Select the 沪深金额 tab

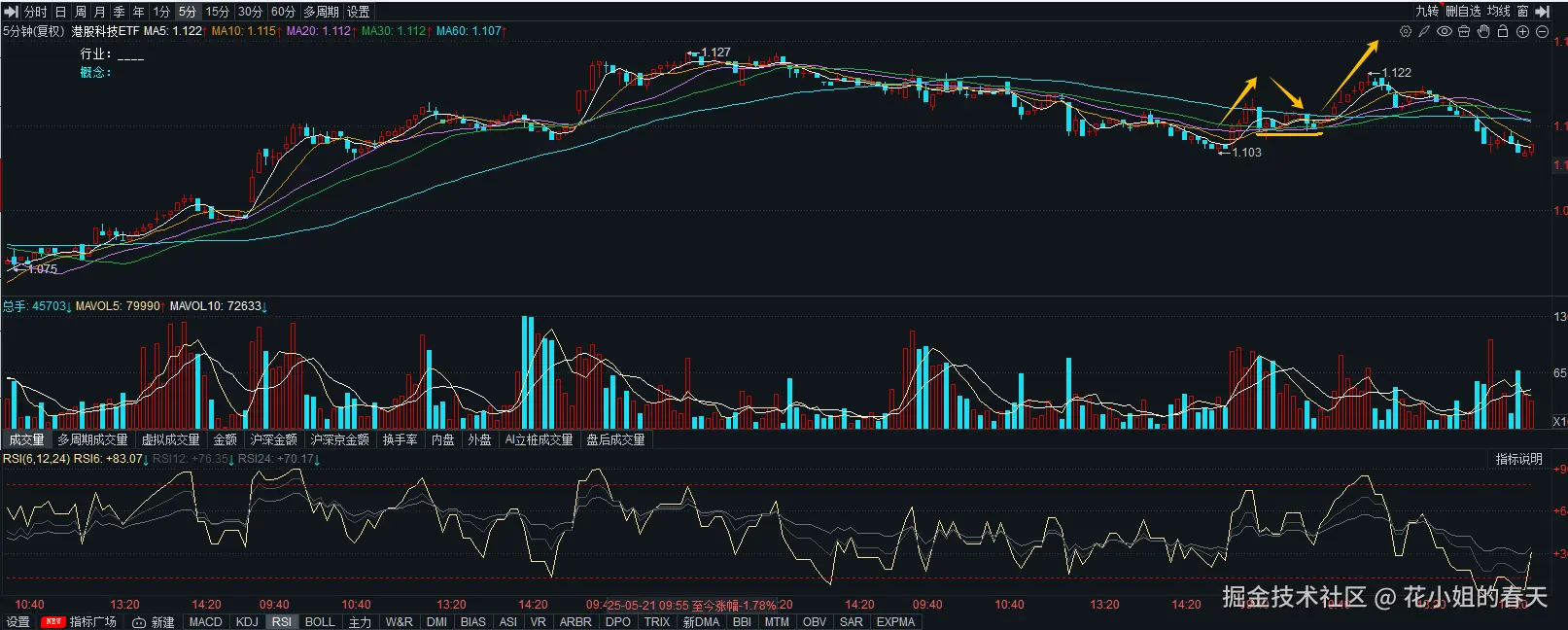[274, 440]
